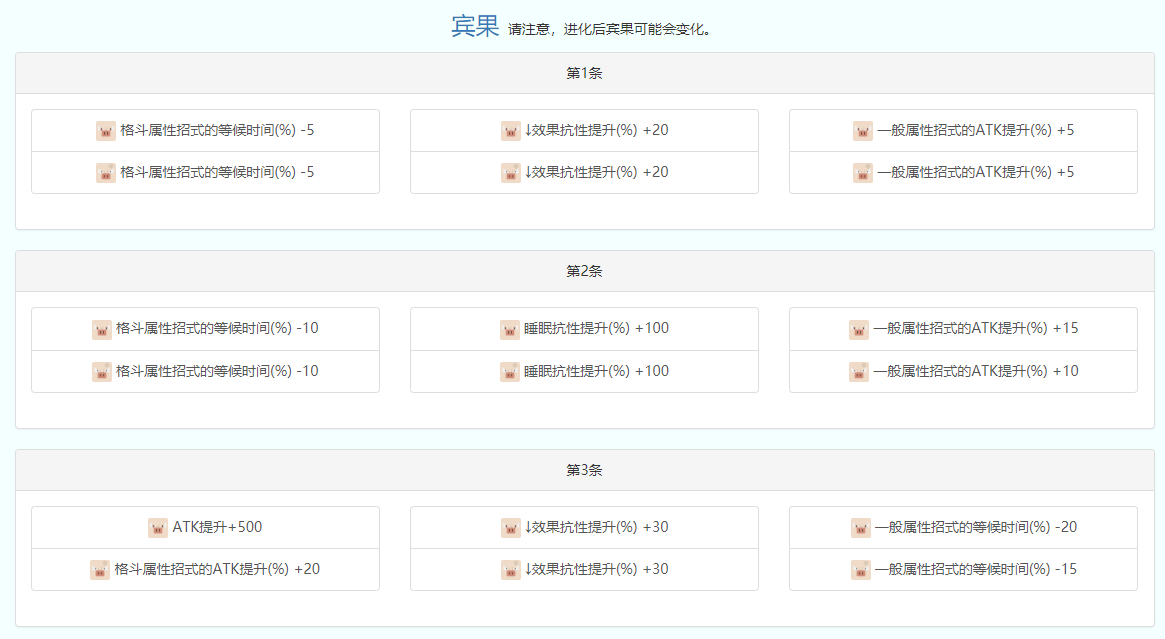This screenshot has width=1165, height=639.
Task: Select the icon beside 一般属性招式的ATK提升(%) +15
Action: coord(859,329)
